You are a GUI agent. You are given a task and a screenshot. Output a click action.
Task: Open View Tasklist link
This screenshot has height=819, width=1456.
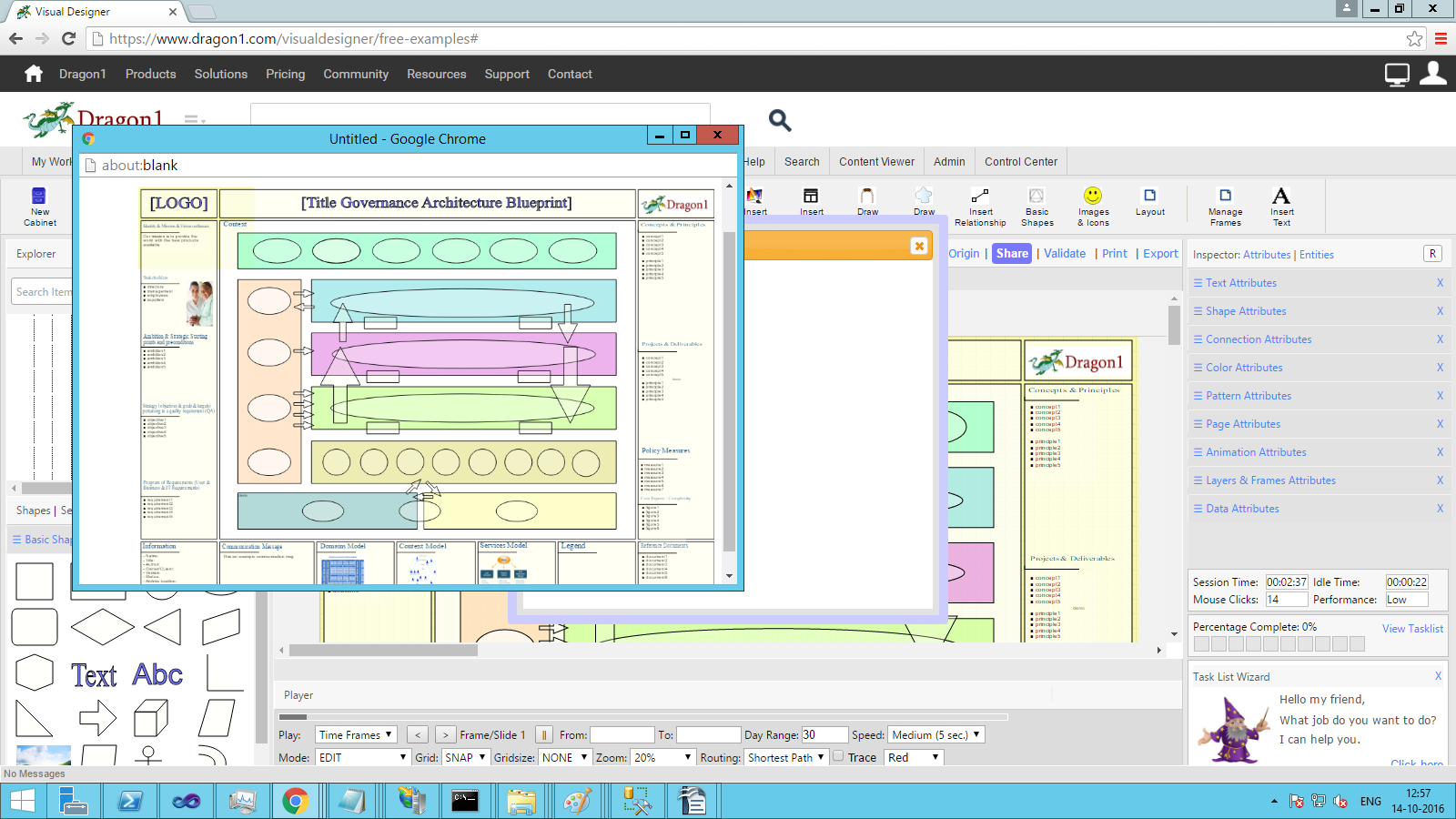[1412, 629]
